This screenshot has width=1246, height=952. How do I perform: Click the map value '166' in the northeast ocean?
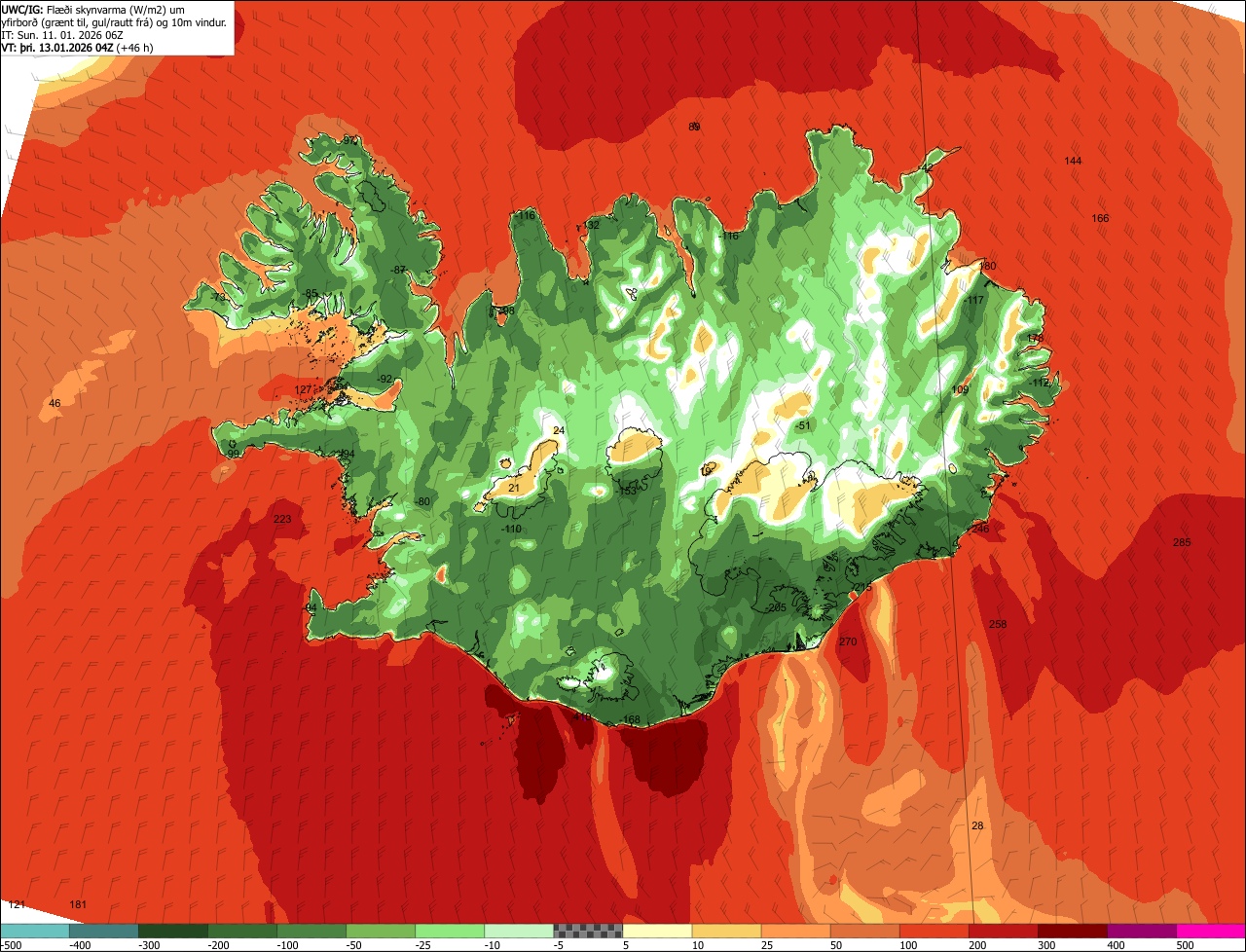point(1100,218)
